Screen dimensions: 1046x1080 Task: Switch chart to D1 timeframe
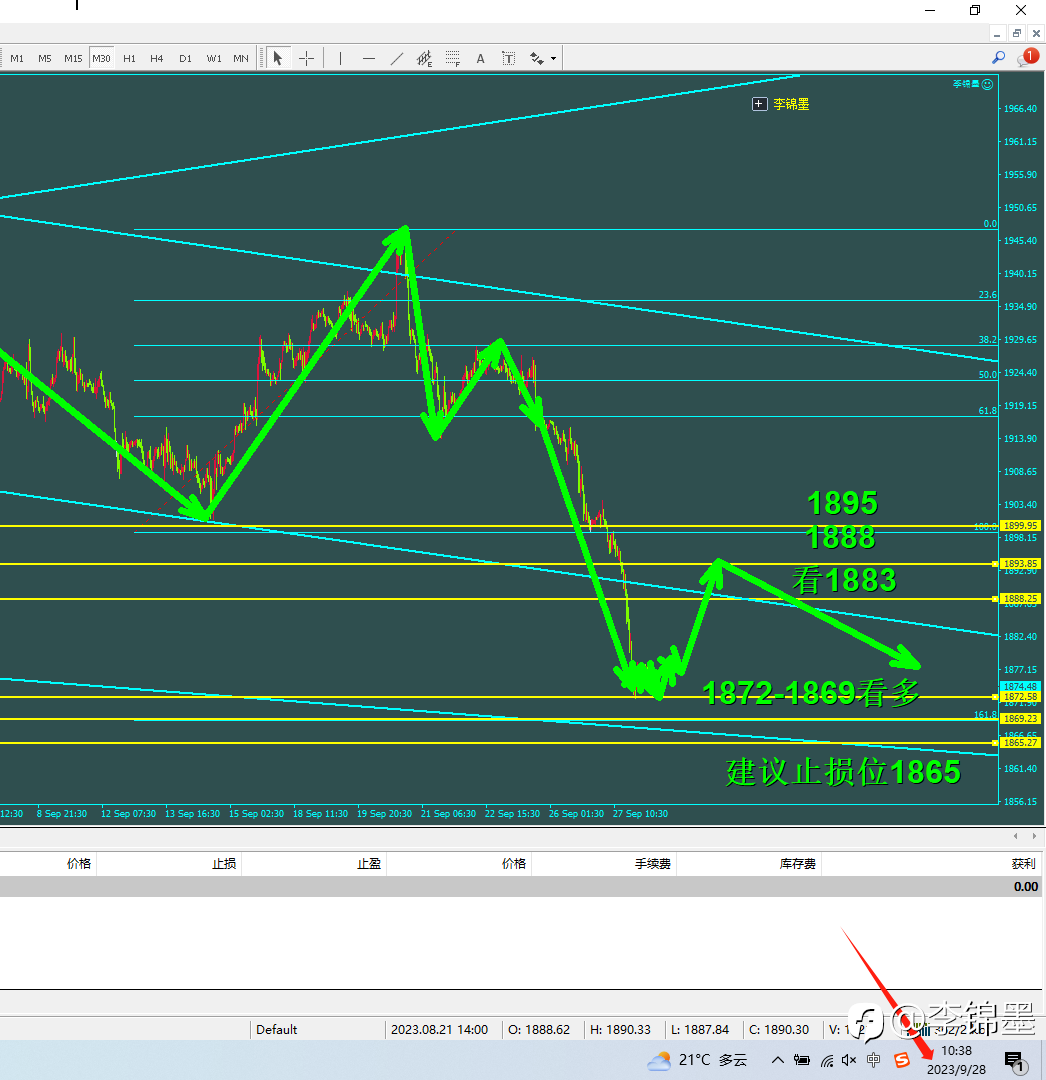[x=185, y=59]
